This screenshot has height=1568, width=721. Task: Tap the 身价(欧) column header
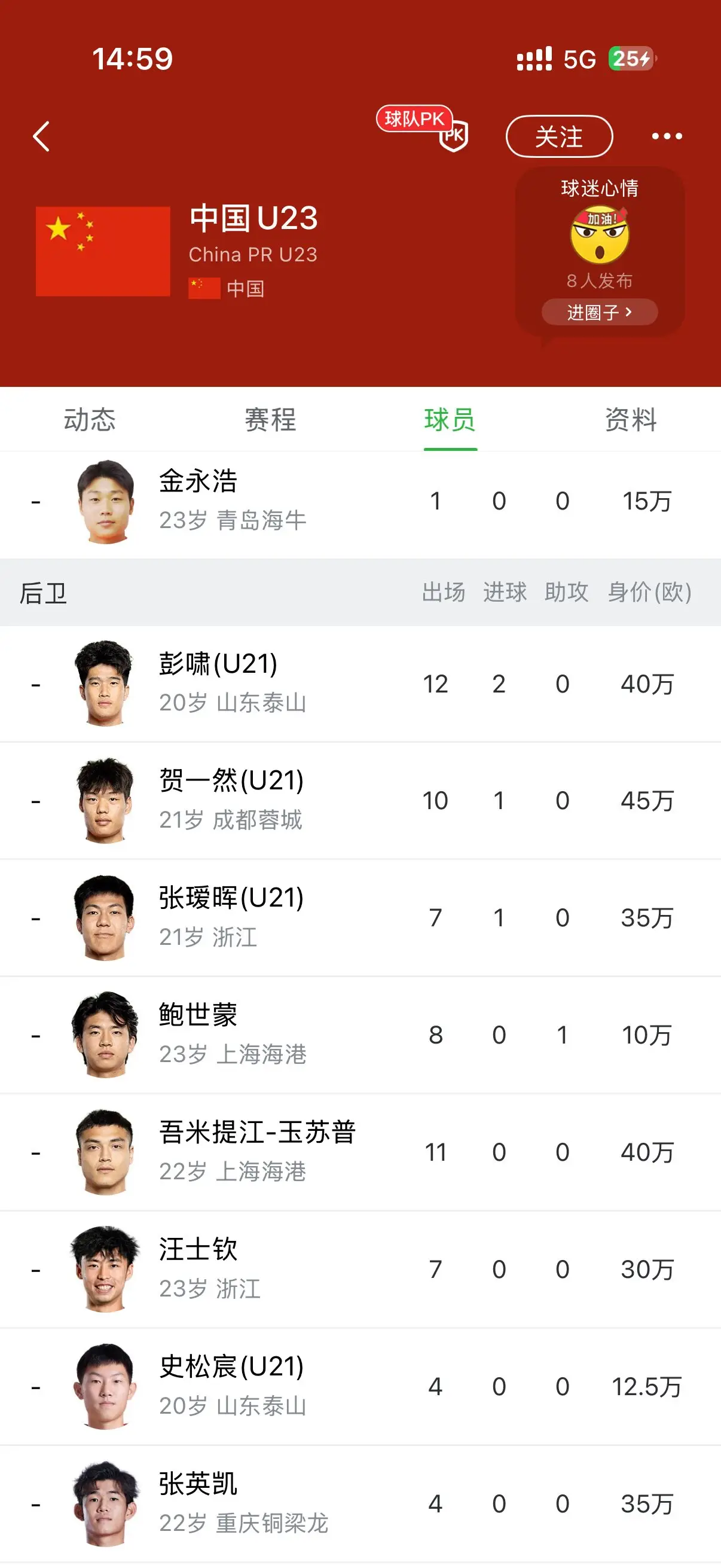(x=650, y=592)
